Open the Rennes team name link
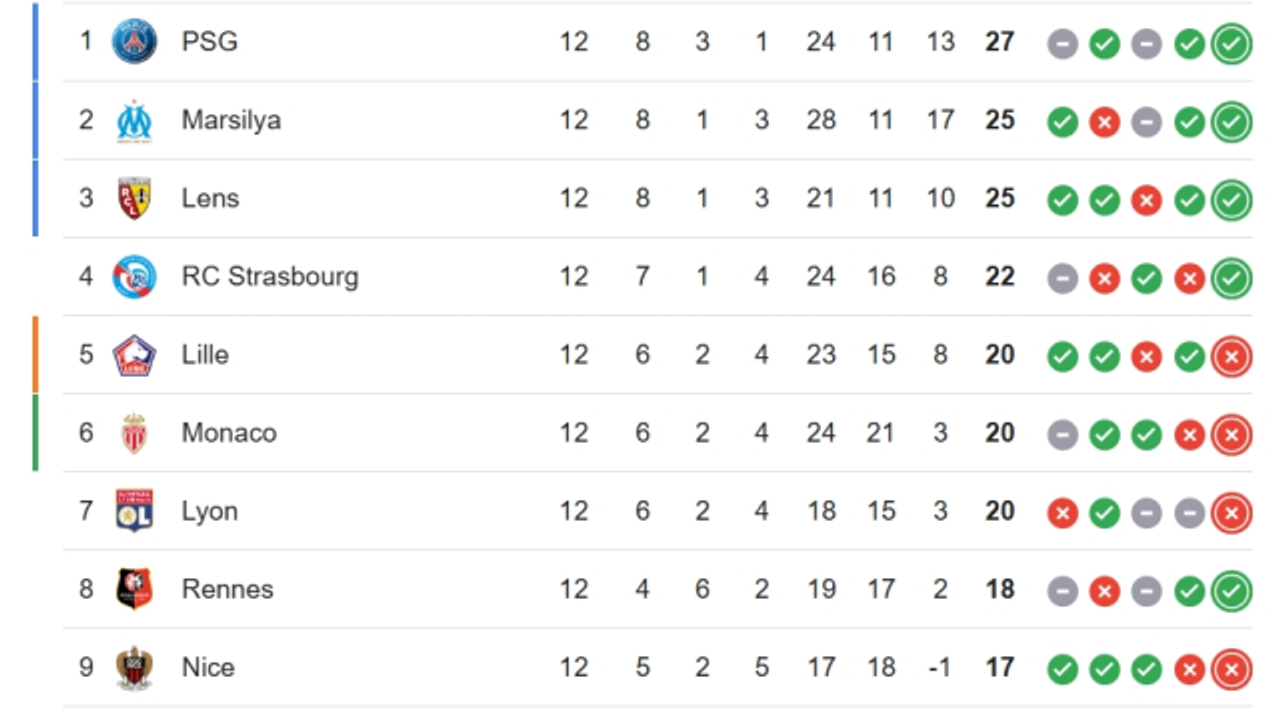This screenshot has height=720, width=1280. [227, 589]
